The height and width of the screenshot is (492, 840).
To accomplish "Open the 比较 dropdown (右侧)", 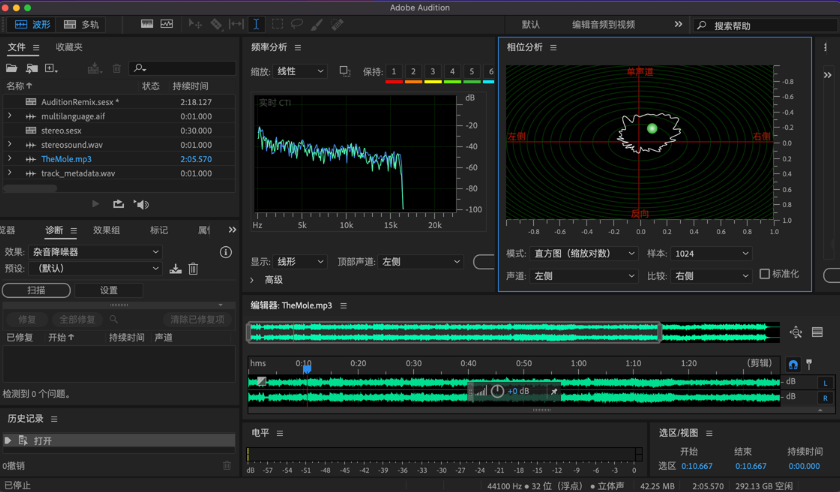I will click(712, 276).
